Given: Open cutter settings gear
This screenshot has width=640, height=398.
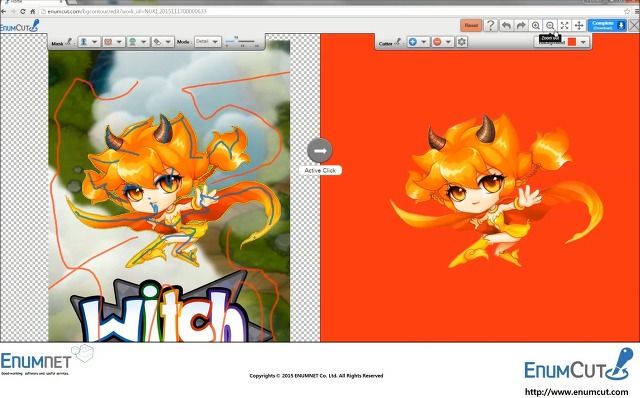Looking at the screenshot, I should [462, 42].
